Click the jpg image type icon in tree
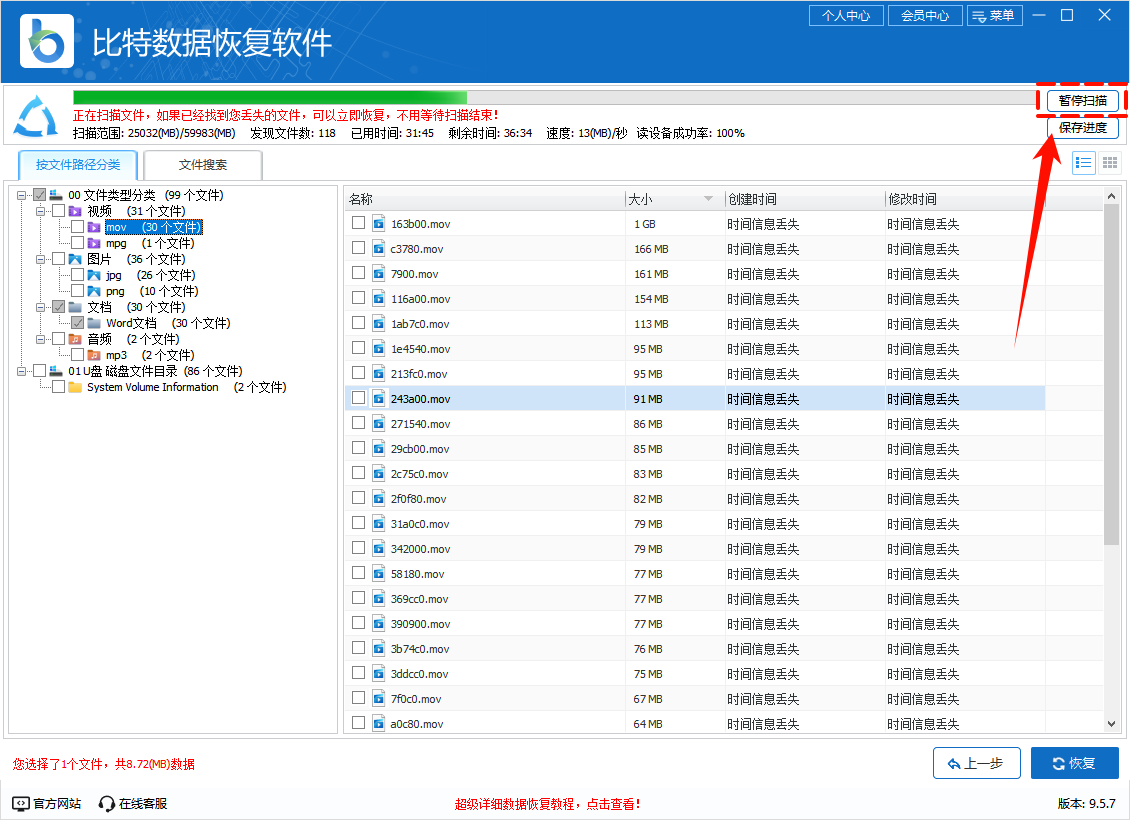Image resolution: width=1130 pixels, height=820 pixels. point(94,275)
